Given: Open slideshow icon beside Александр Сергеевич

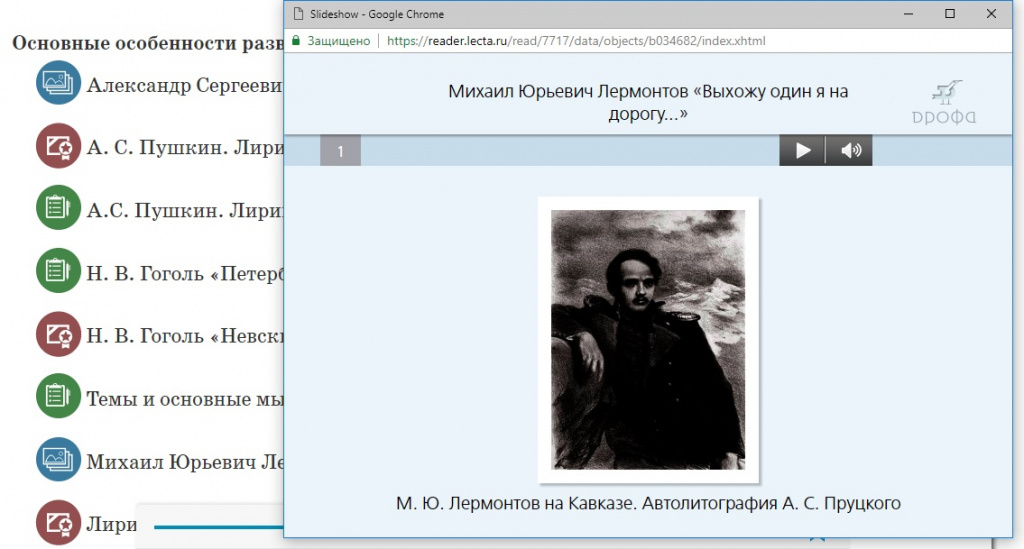Looking at the screenshot, I should (x=58, y=83).
